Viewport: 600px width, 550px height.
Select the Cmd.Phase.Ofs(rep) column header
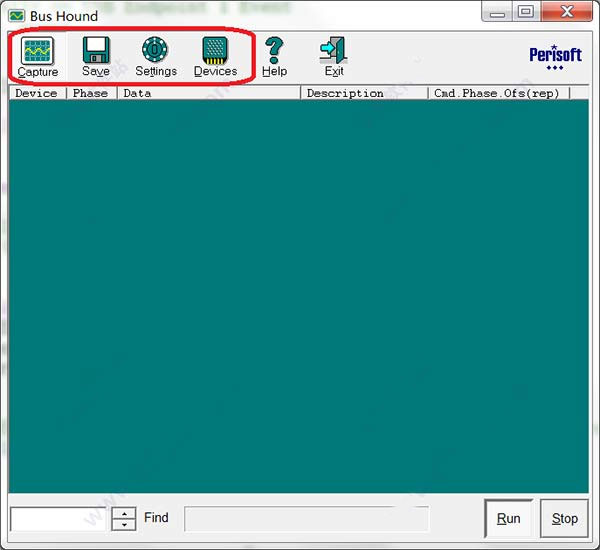click(x=499, y=93)
